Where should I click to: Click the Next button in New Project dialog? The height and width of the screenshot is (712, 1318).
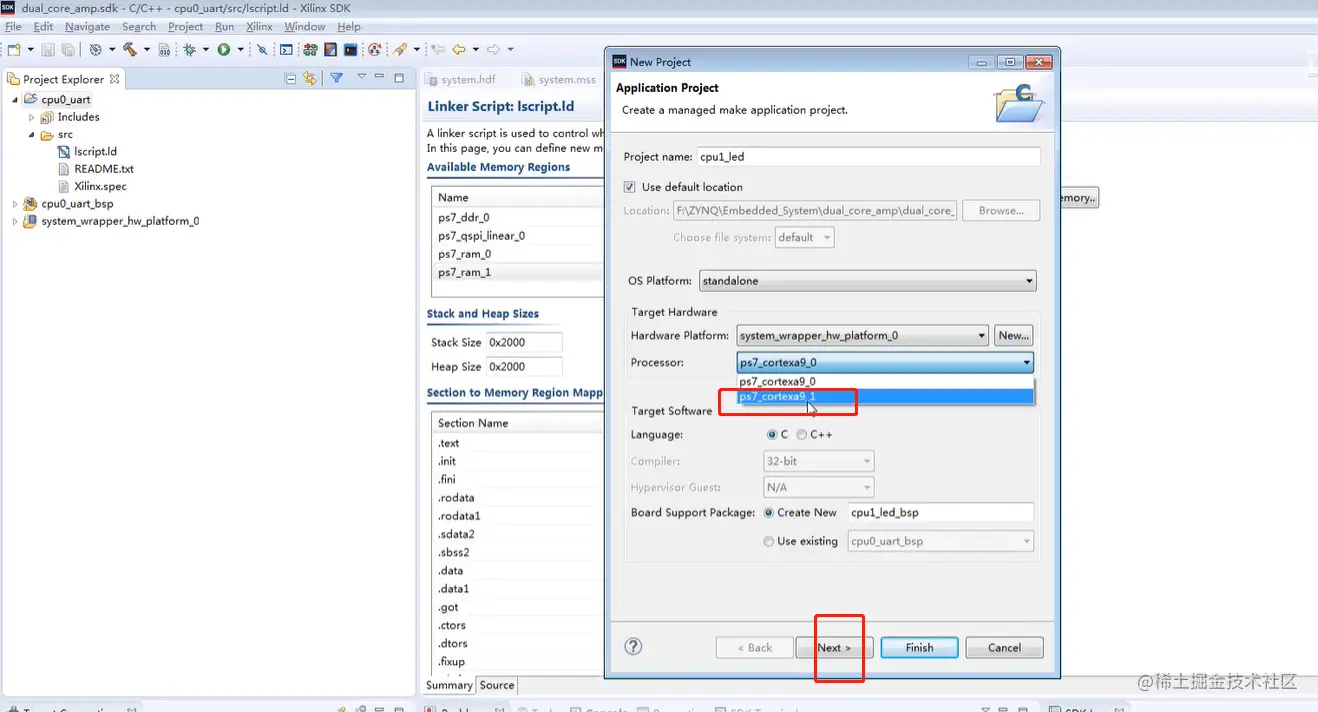(x=834, y=648)
